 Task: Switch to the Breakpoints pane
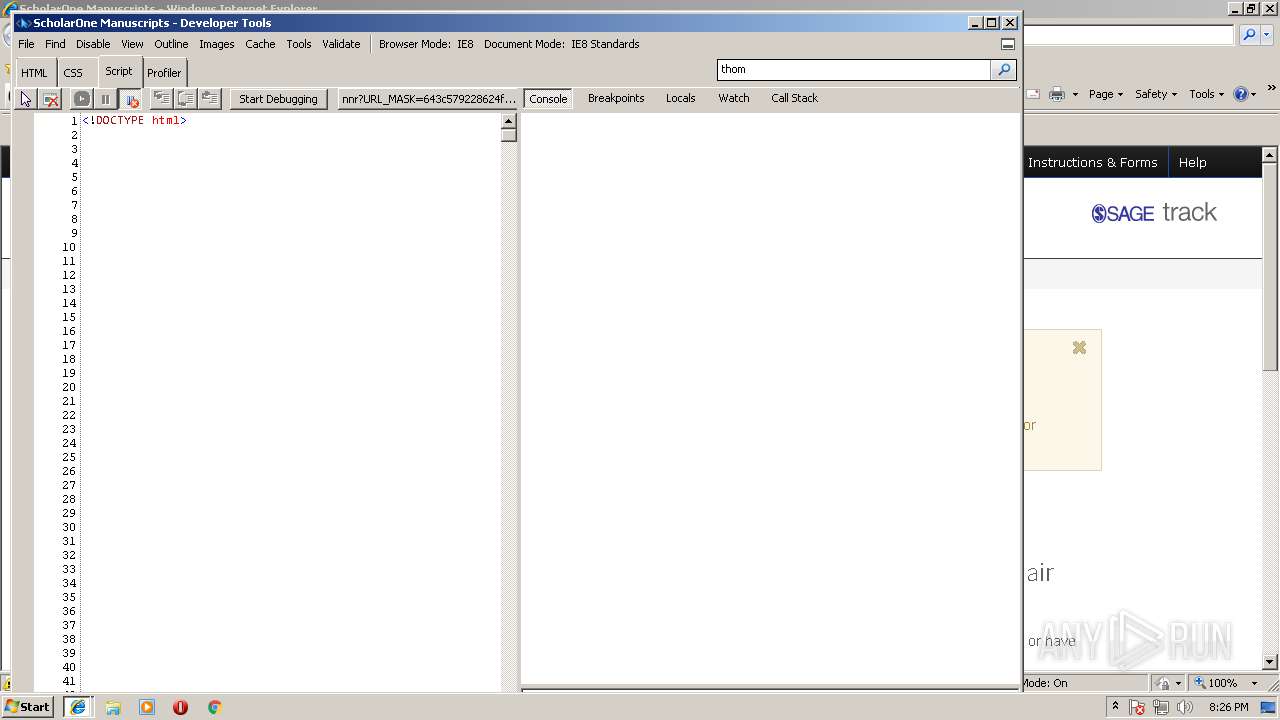click(616, 98)
